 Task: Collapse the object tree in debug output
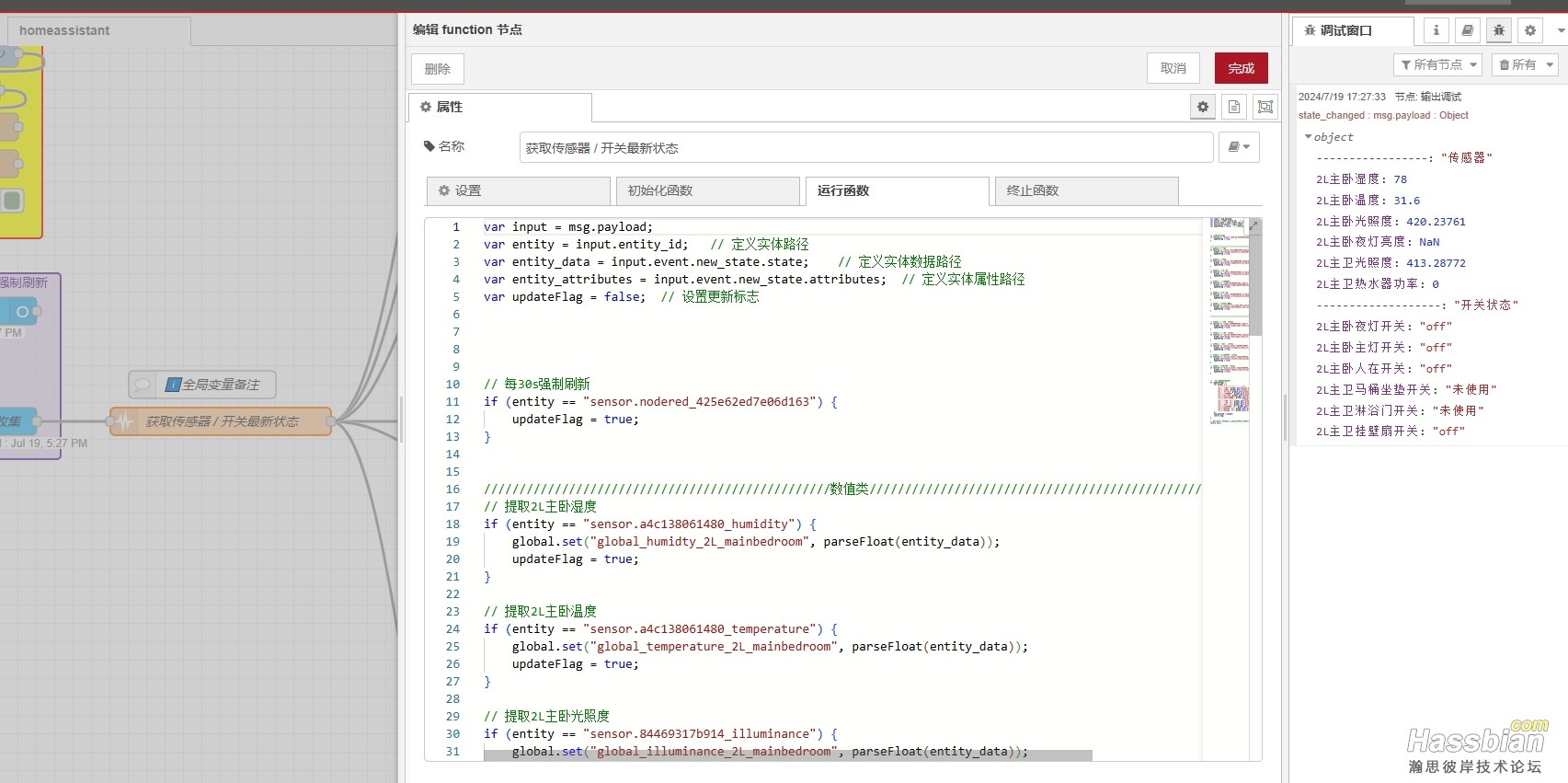(1308, 137)
